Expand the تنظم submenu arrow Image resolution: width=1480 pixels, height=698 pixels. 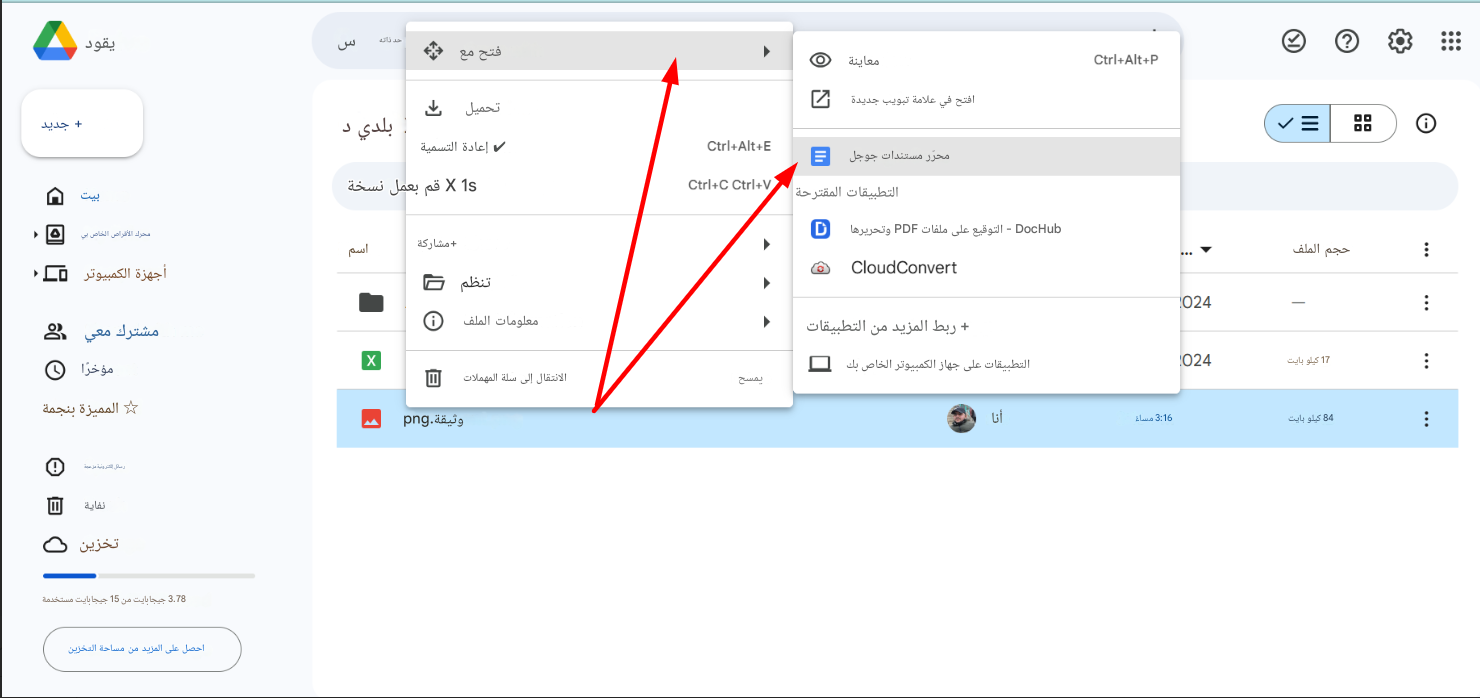[766, 283]
